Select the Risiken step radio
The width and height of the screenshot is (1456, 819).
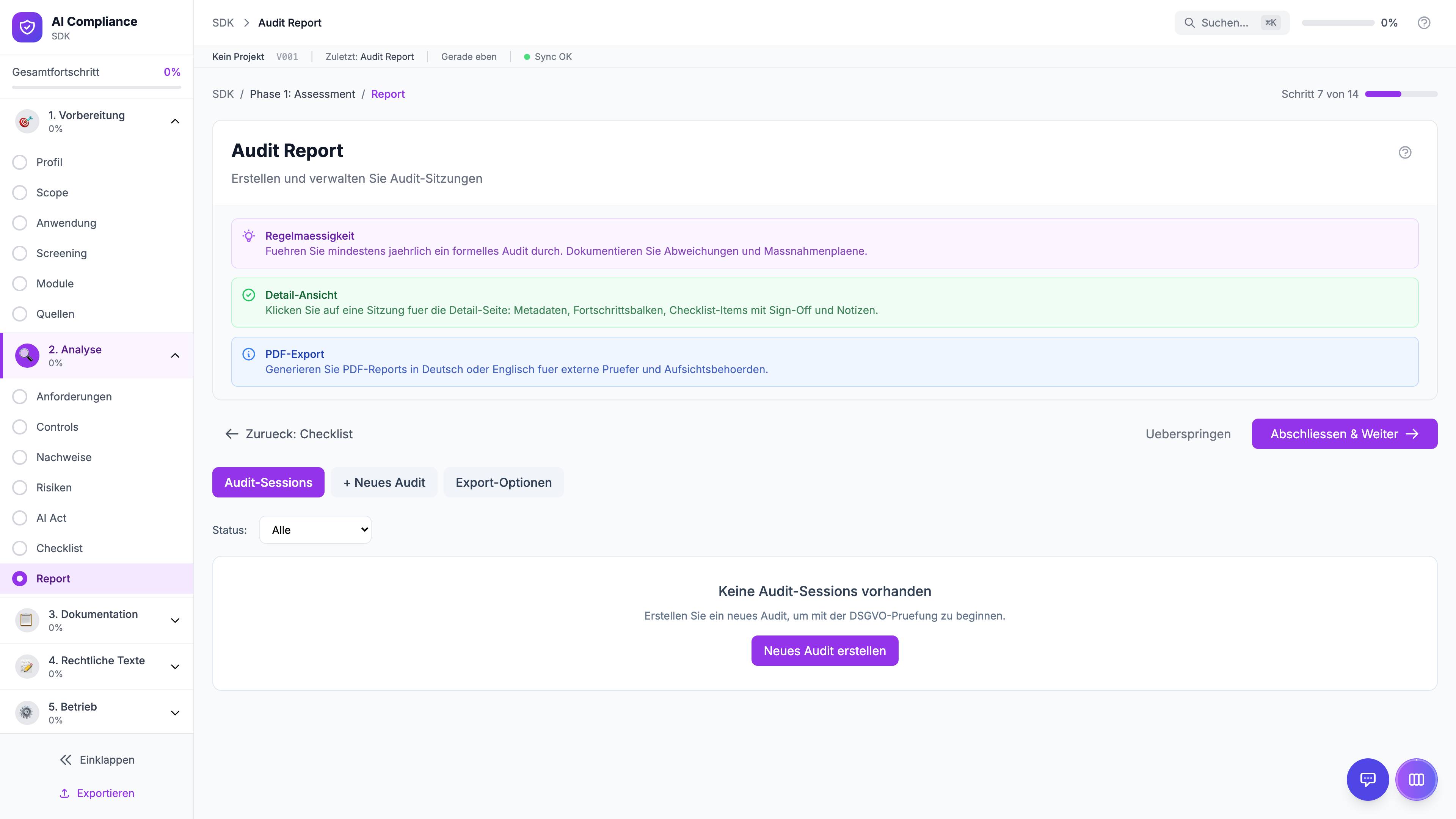pyautogui.click(x=20, y=487)
